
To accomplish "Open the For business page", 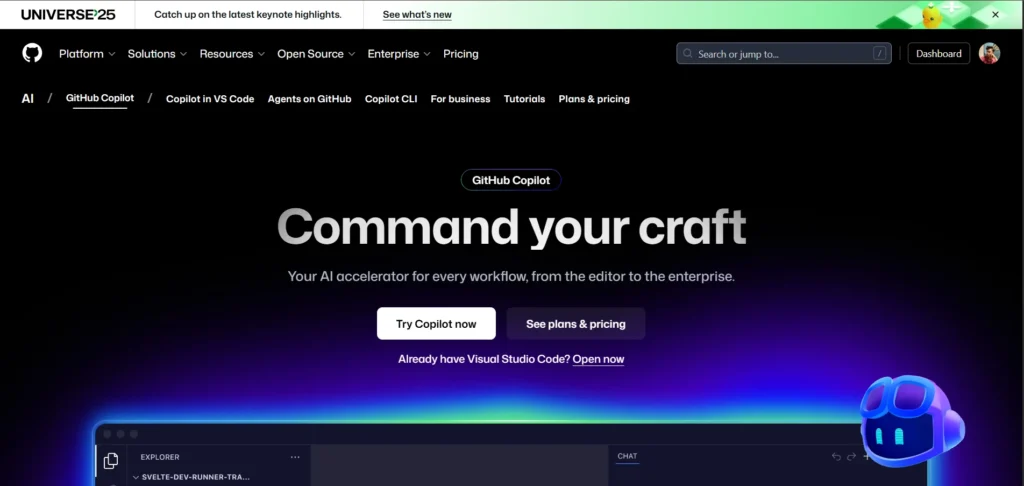I will pos(460,99).
